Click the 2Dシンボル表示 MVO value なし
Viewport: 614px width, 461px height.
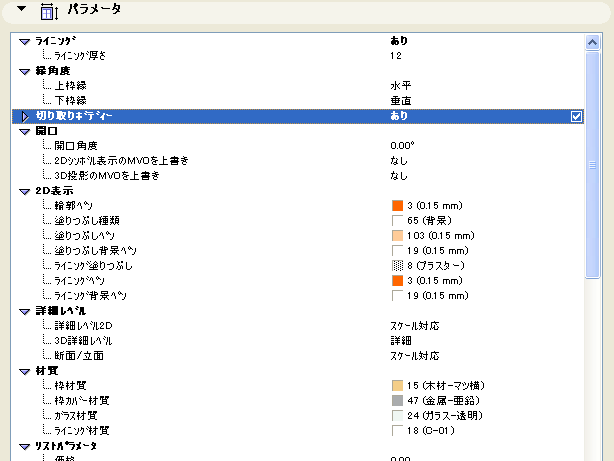pos(399,161)
